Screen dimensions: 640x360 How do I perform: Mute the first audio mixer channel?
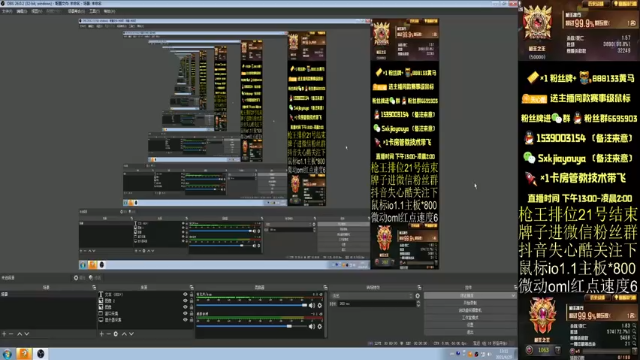pos(312,305)
